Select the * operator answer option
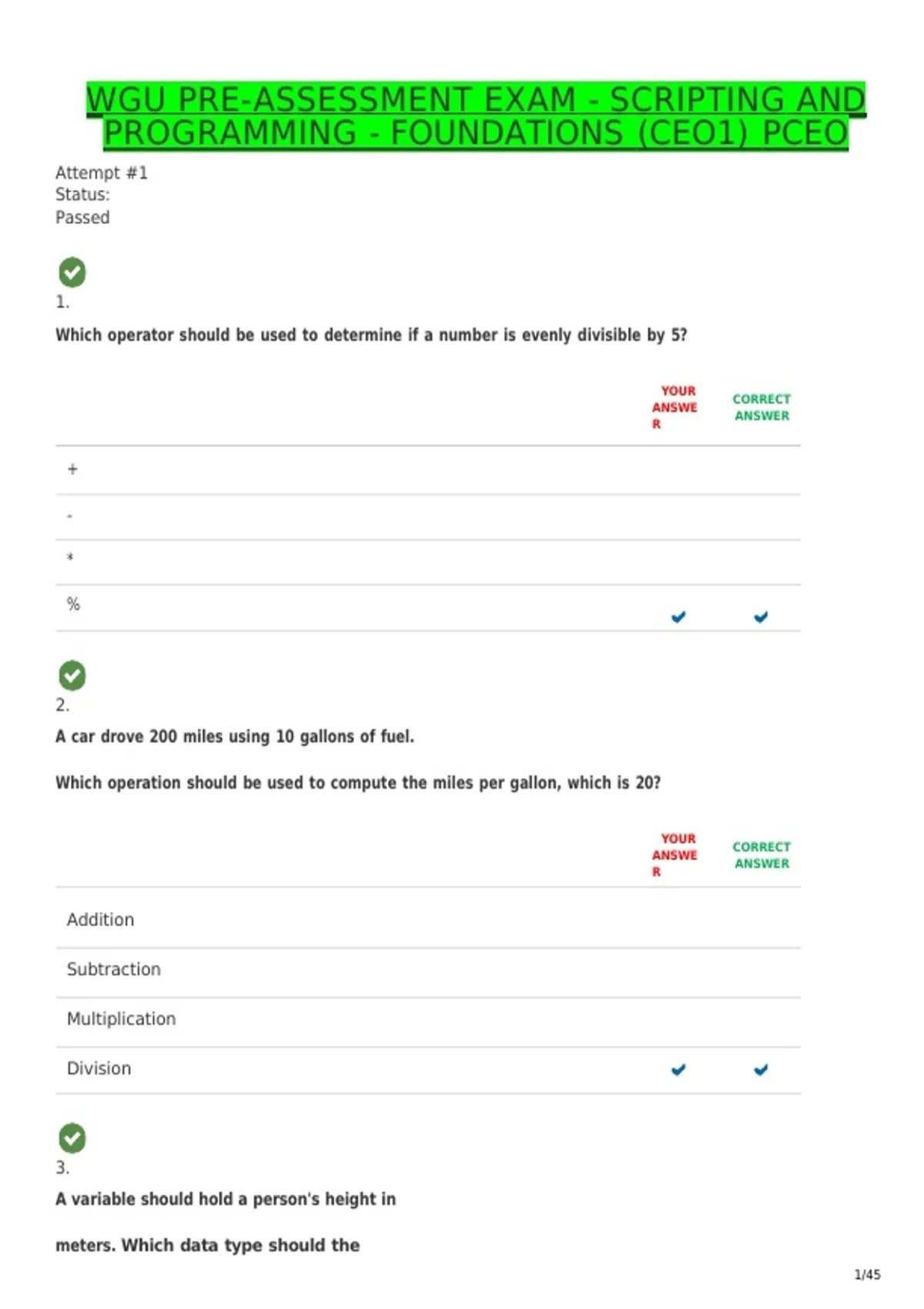The height and width of the screenshot is (1309, 924). tap(428, 562)
